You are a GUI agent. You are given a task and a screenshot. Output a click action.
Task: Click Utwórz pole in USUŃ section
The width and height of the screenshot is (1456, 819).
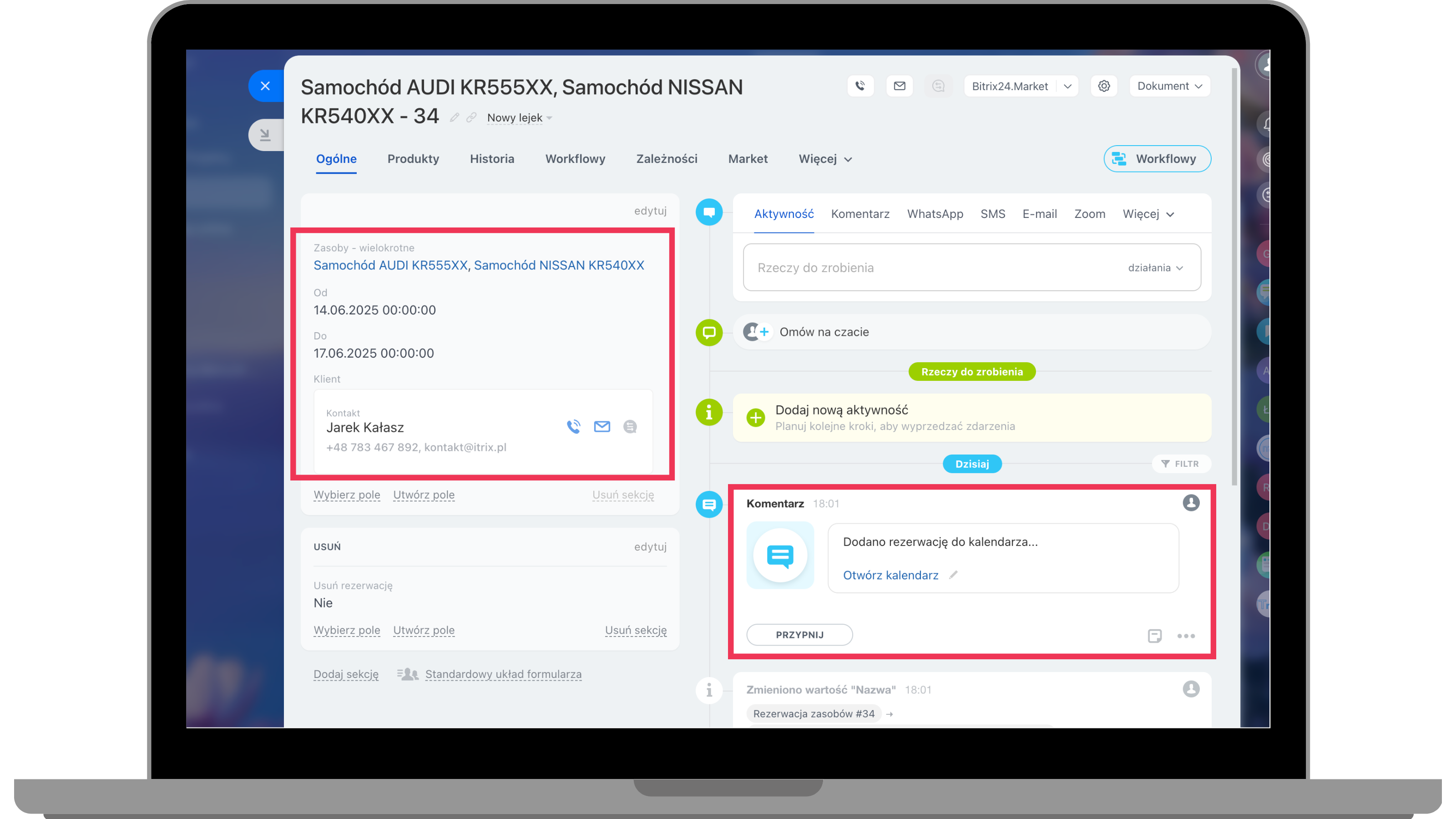(x=423, y=630)
